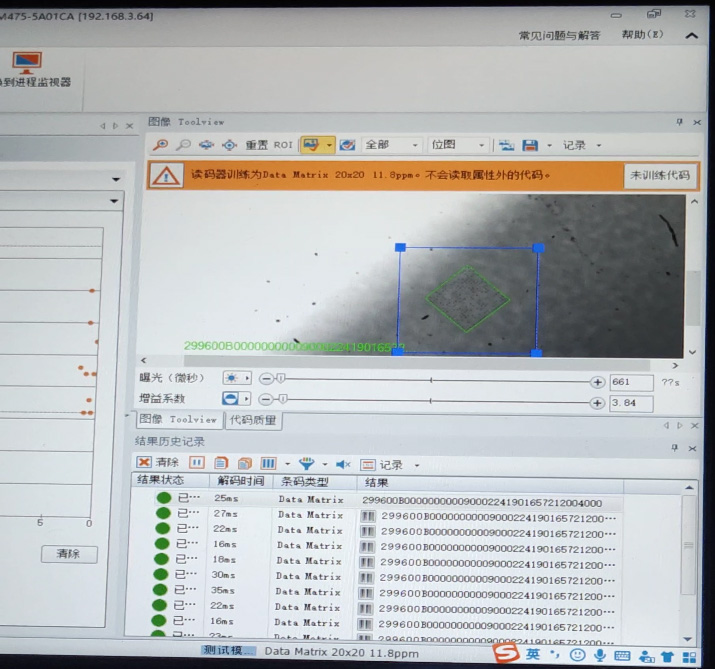Select the result row with 27ms decode time
The image size is (715, 669).
pos(378,516)
